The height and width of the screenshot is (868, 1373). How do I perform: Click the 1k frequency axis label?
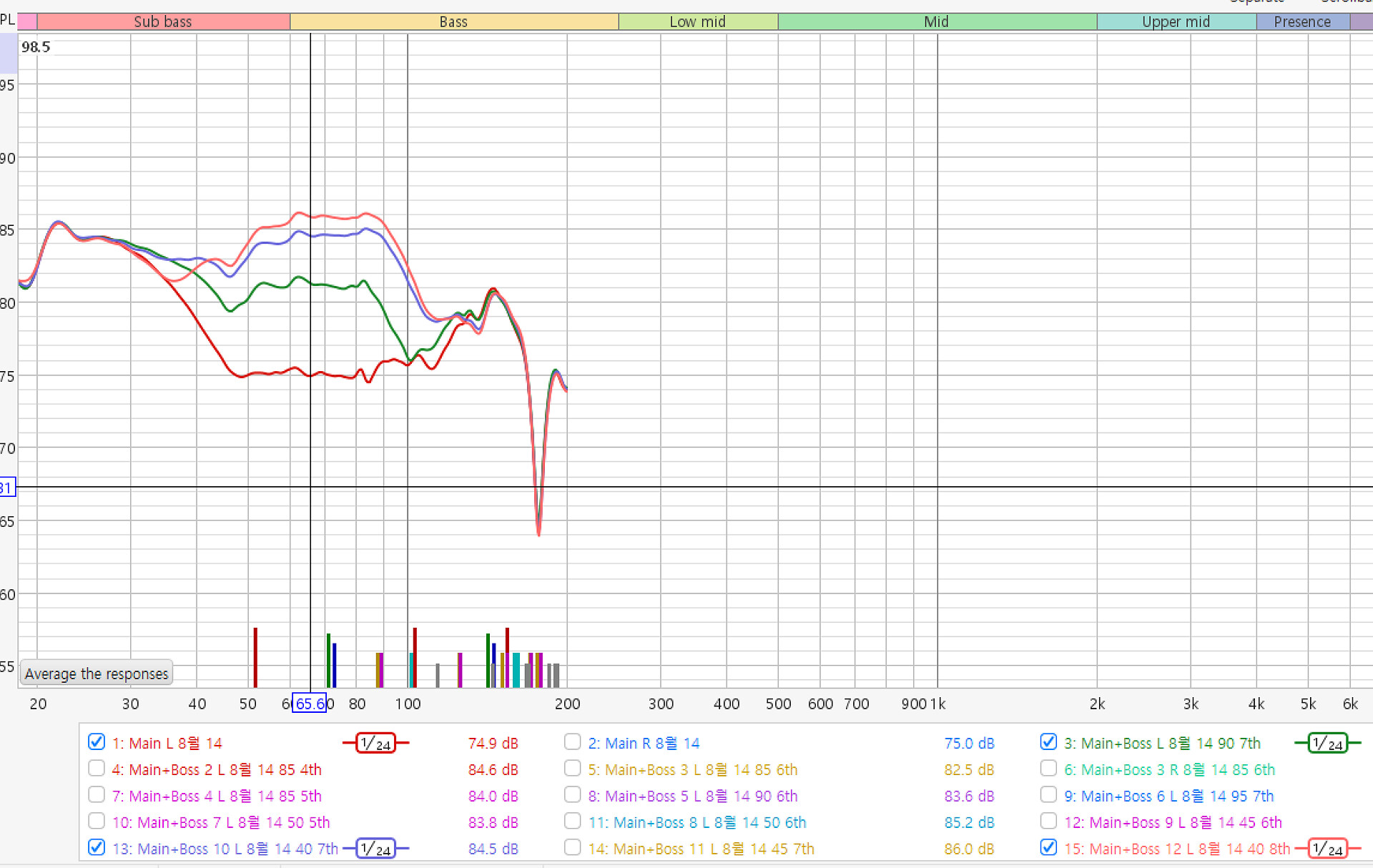(938, 704)
